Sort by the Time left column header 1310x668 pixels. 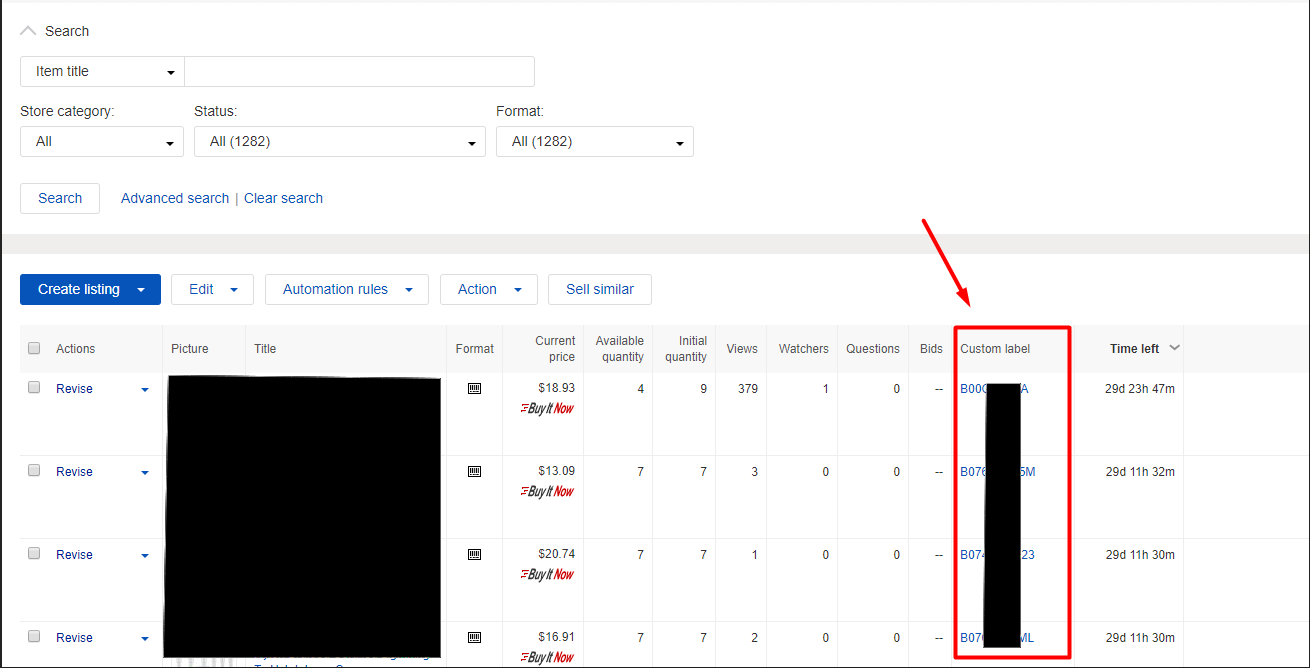[1134, 349]
